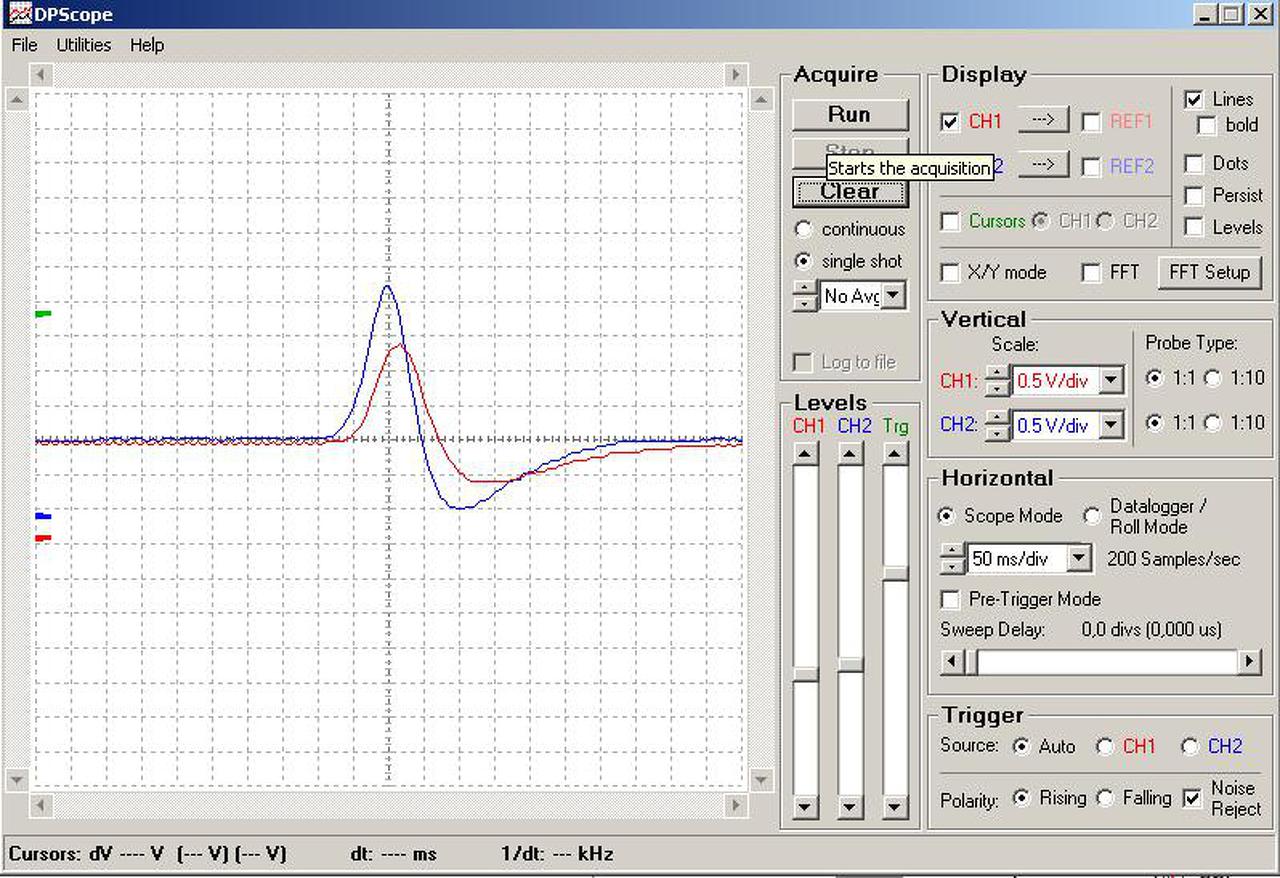Click the down arrow of the CH1 level slider
The image size is (1280, 878).
tap(806, 806)
